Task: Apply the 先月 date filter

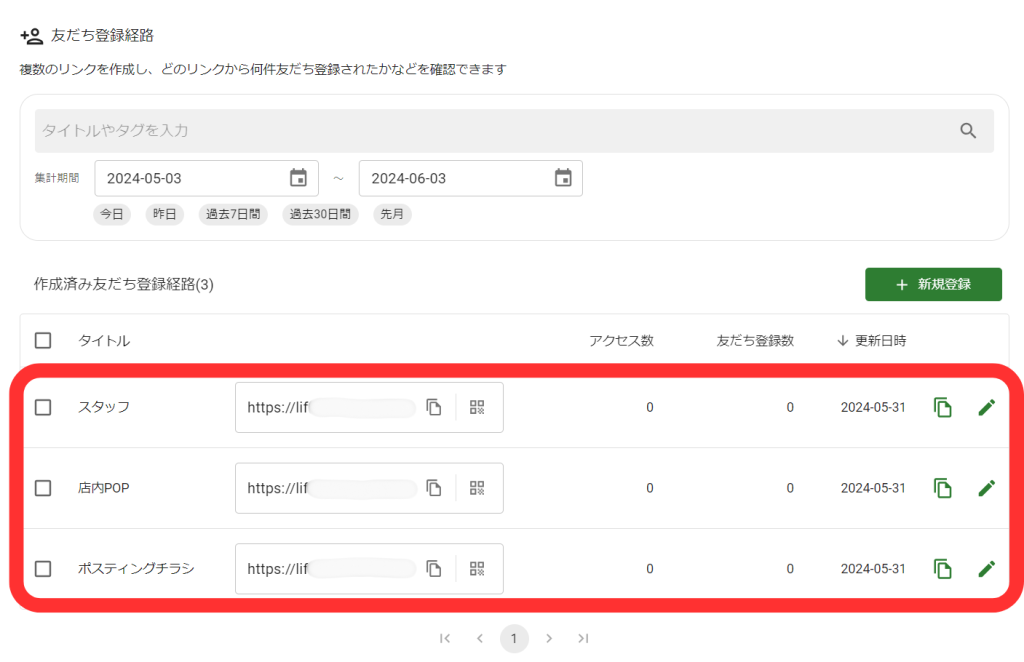Action: pos(392,214)
